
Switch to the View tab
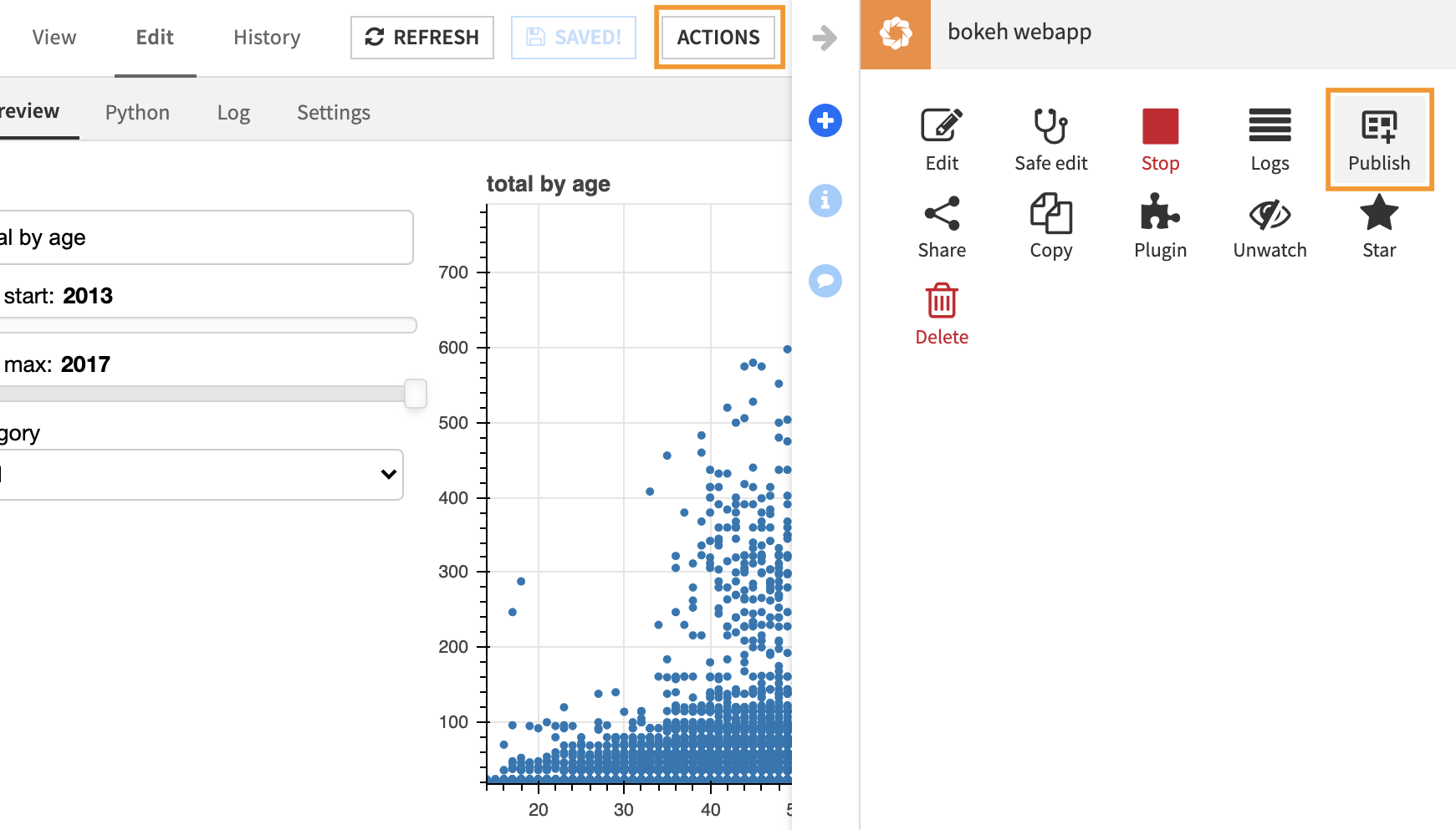click(54, 38)
